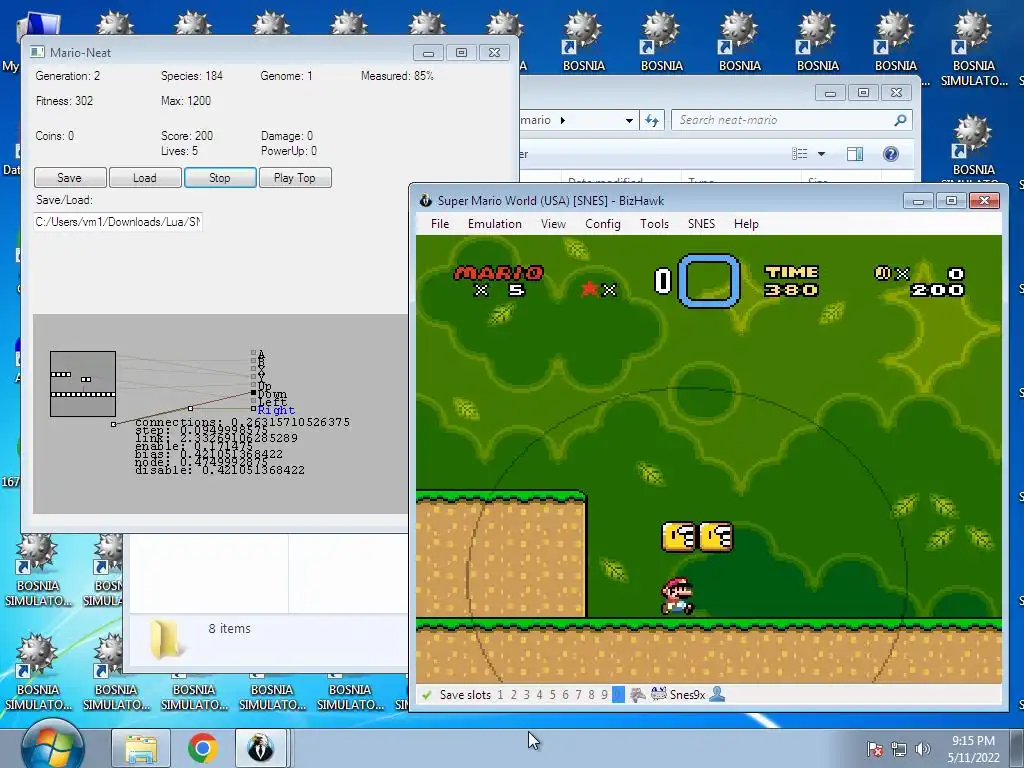
Task: Select save slot 4 in BizHawk status bar
Action: (539, 695)
